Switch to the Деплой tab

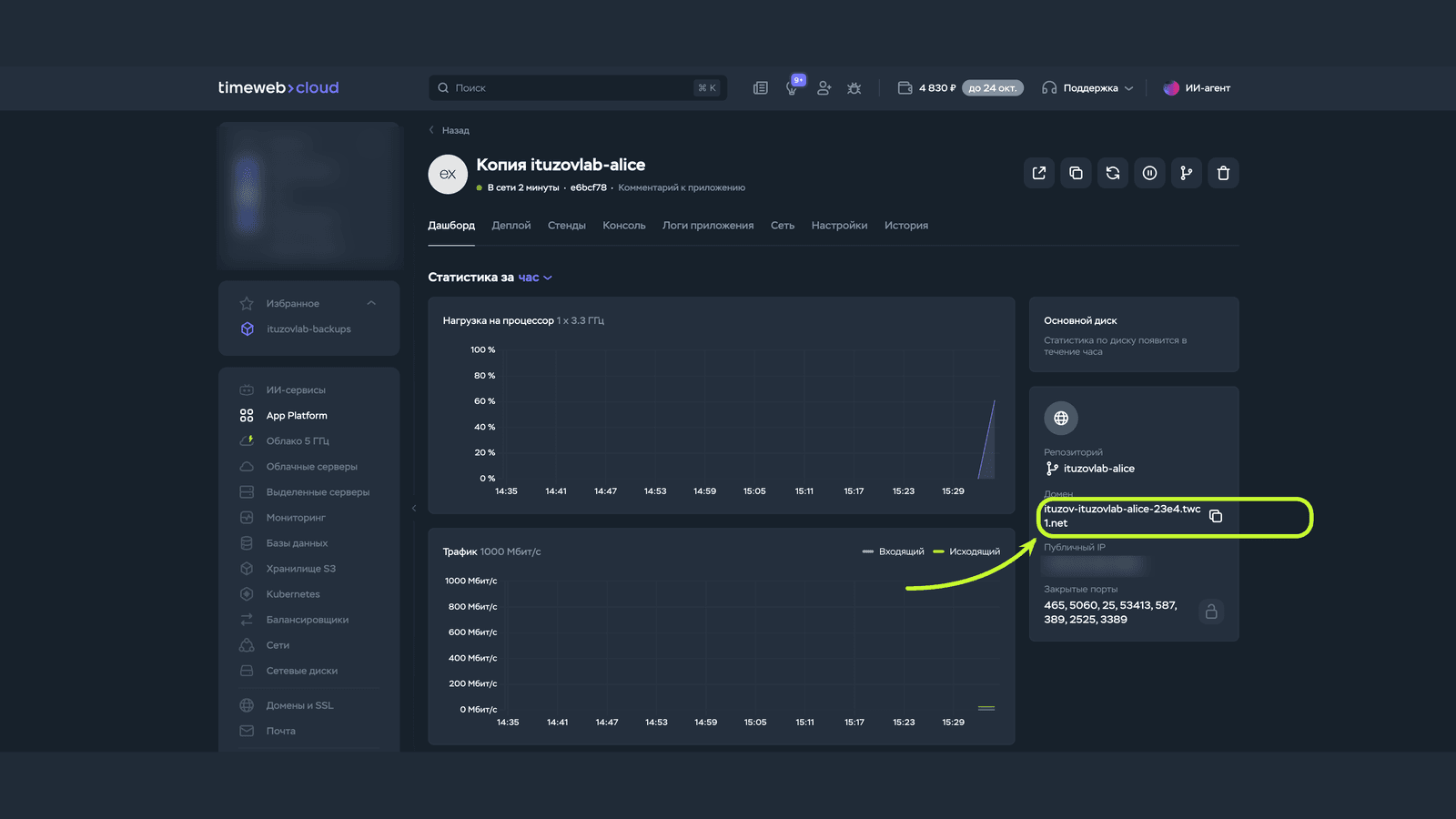click(511, 226)
